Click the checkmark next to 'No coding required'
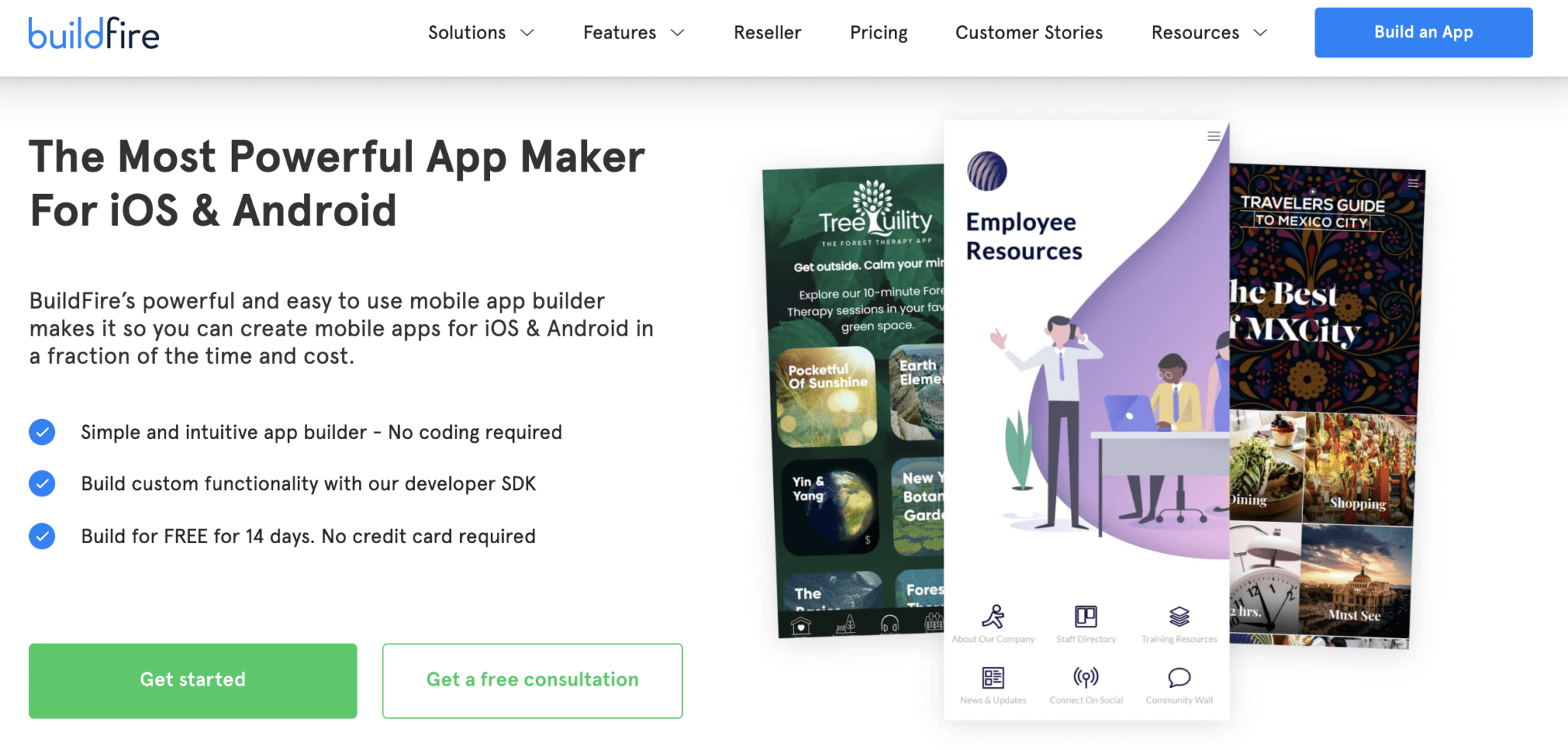This screenshot has width=1568, height=750. (x=42, y=432)
